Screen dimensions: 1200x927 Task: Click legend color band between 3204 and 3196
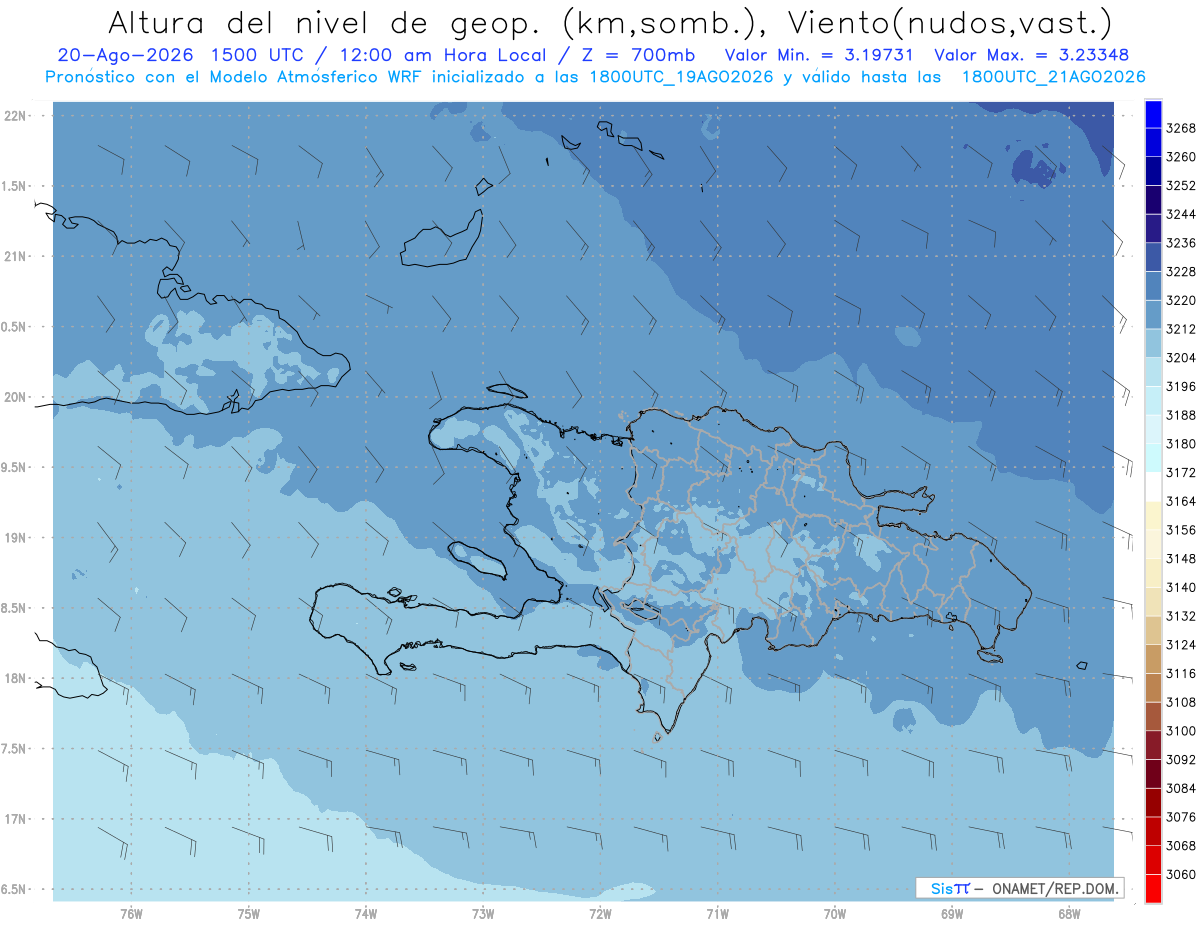(x=1152, y=371)
